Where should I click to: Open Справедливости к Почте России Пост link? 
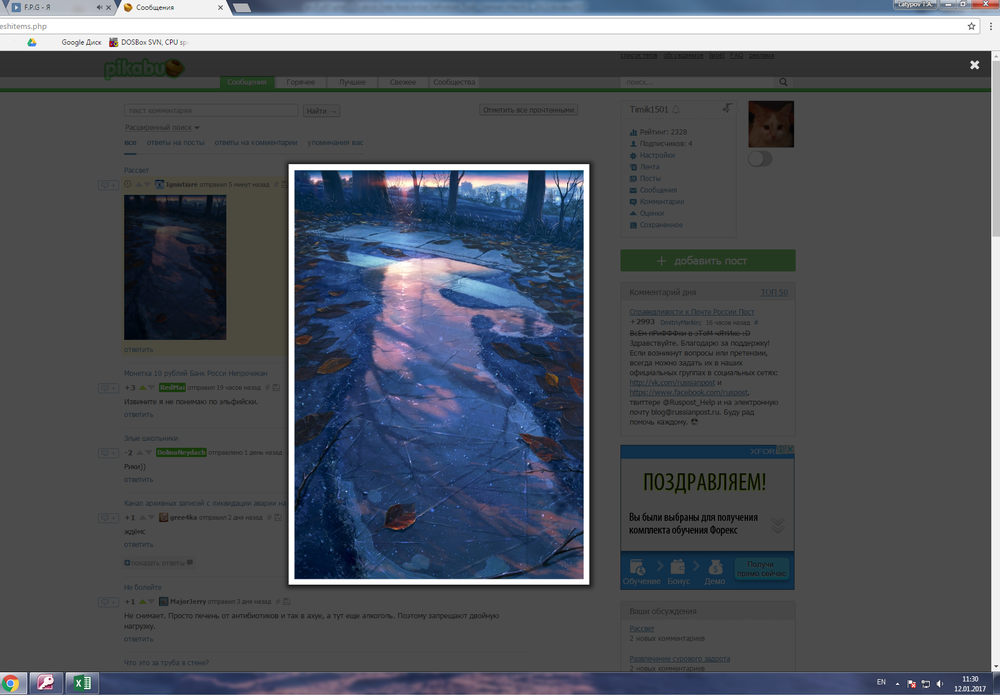coord(691,312)
